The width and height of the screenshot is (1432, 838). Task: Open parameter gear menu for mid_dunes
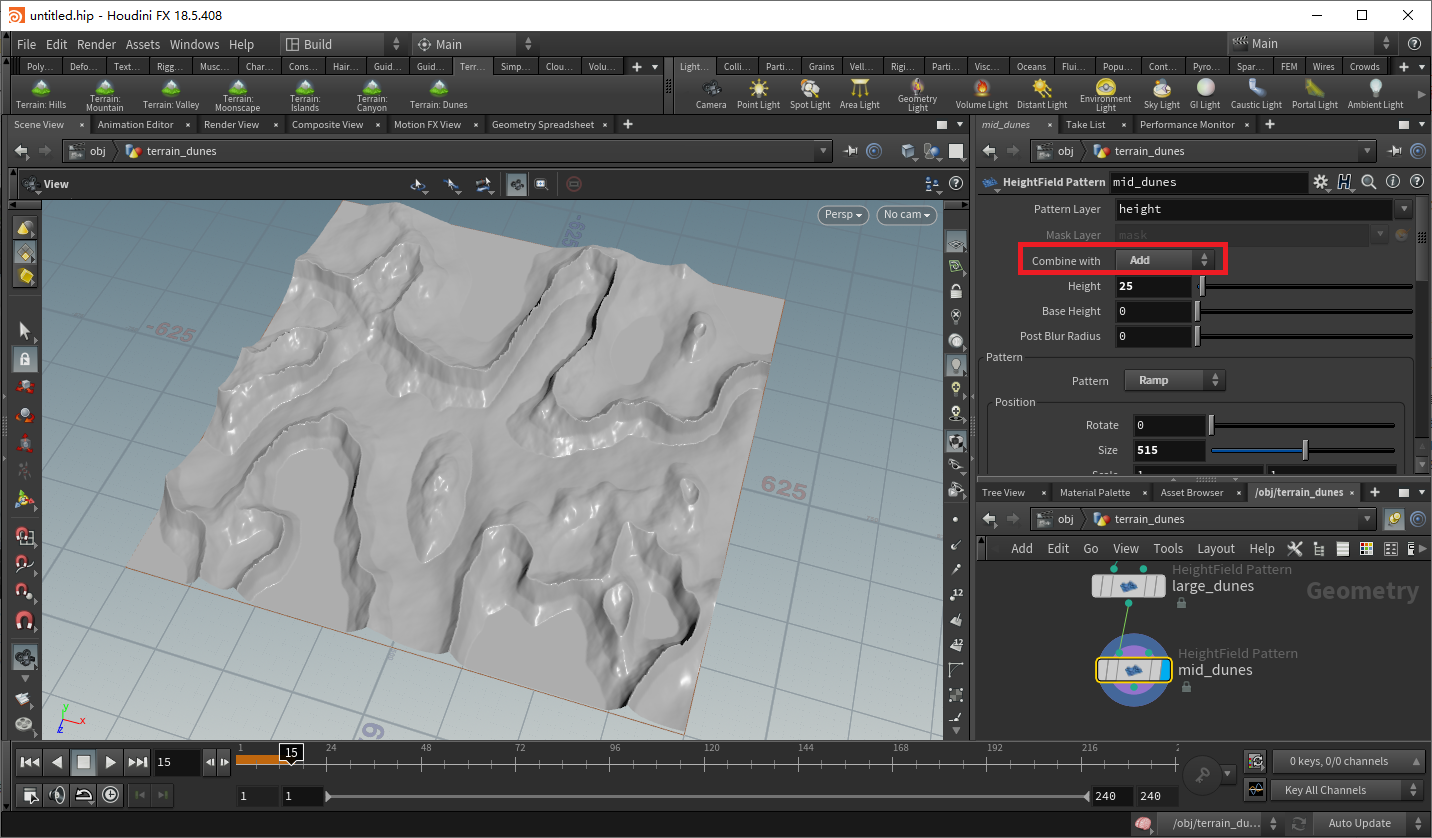click(x=1321, y=182)
